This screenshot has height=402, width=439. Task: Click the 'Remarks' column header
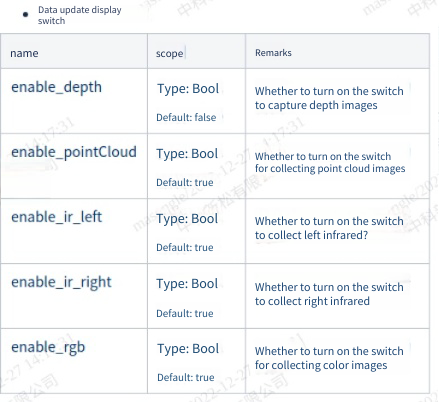pyautogui.click(x=273, y=53)
